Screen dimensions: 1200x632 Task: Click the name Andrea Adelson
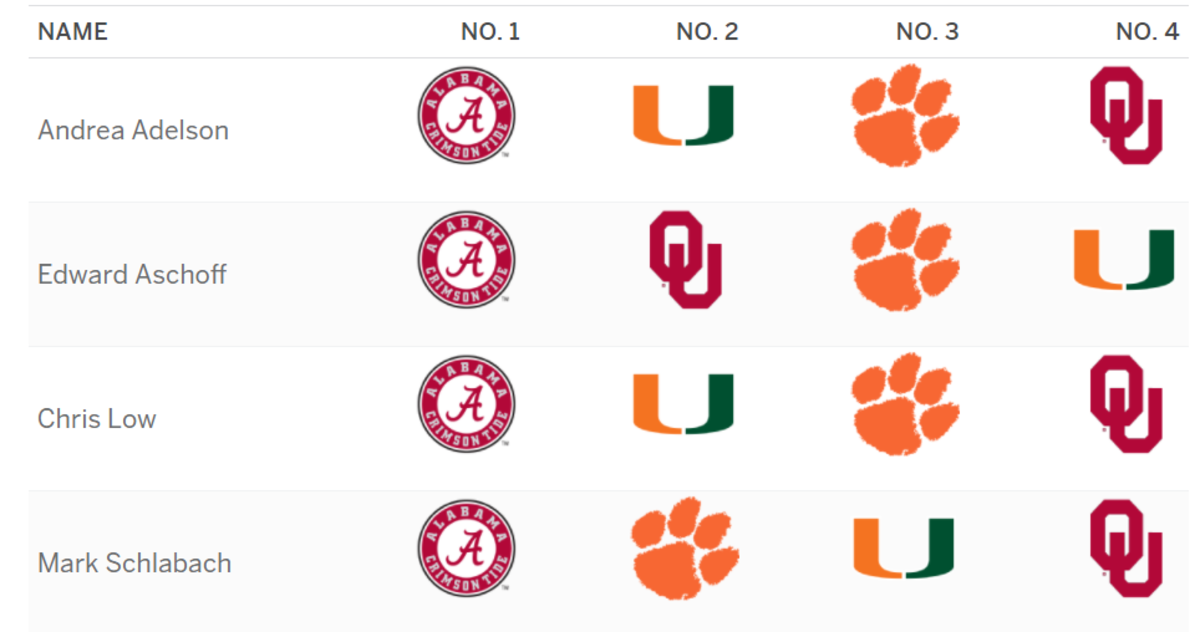[133, 130]
